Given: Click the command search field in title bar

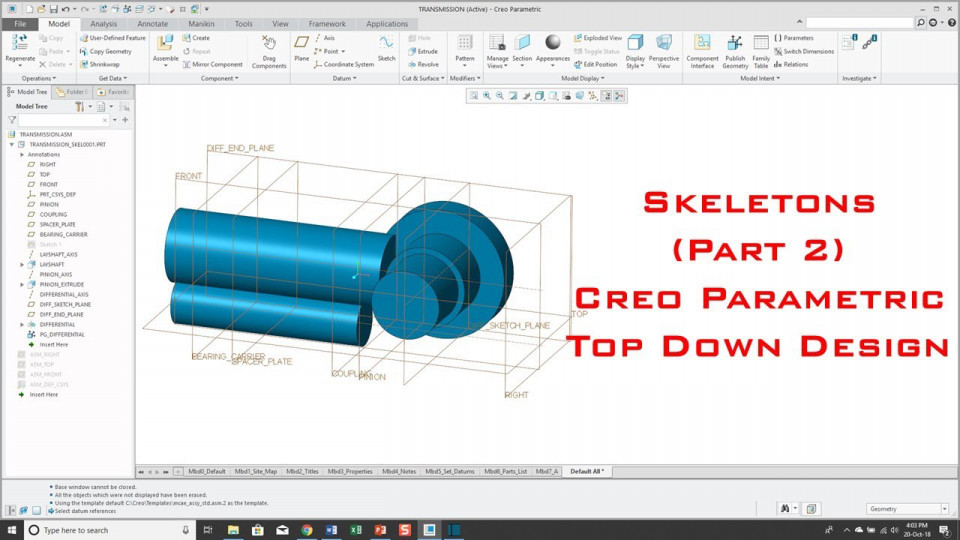Looking at the screenshot, I should (x=860, y=23).
